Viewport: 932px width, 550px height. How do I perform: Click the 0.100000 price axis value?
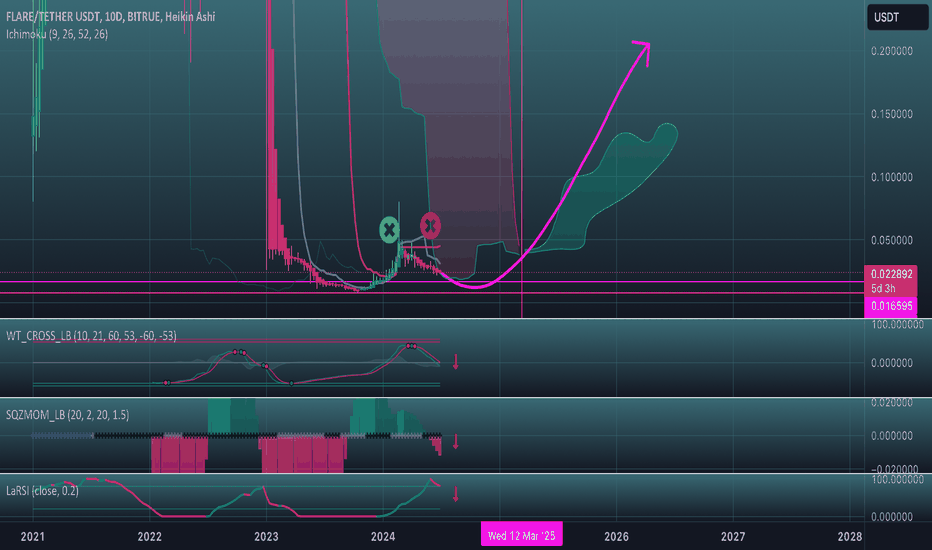click(892, 177)
